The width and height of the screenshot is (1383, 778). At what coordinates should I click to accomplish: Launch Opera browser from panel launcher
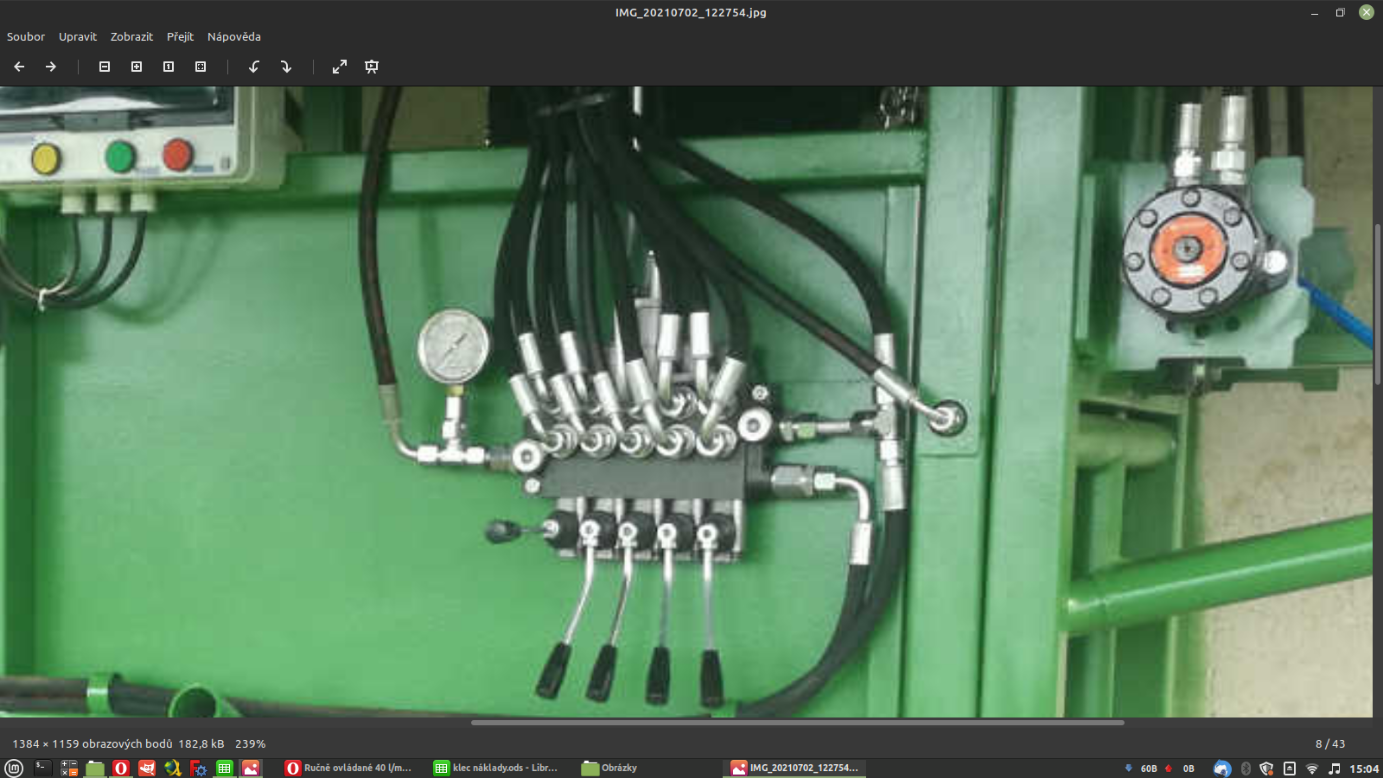(x=121, y=768)
